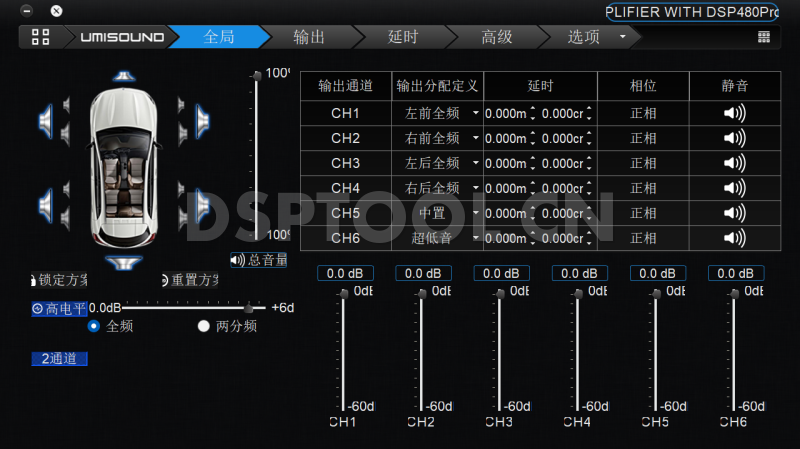Click the CH6 level fader handle

pos(734,293)
